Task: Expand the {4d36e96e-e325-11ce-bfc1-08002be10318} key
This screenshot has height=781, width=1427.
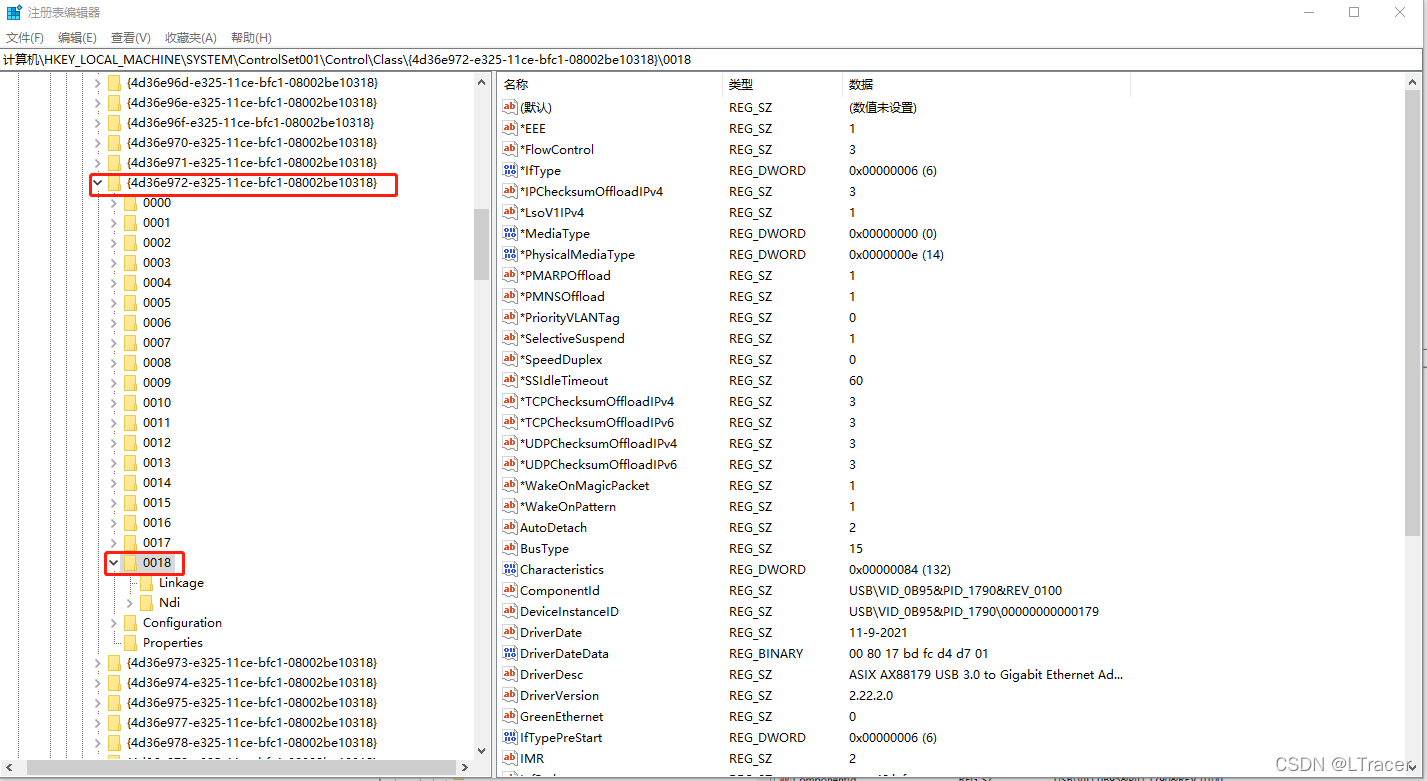Action: (x=97, y=102)
